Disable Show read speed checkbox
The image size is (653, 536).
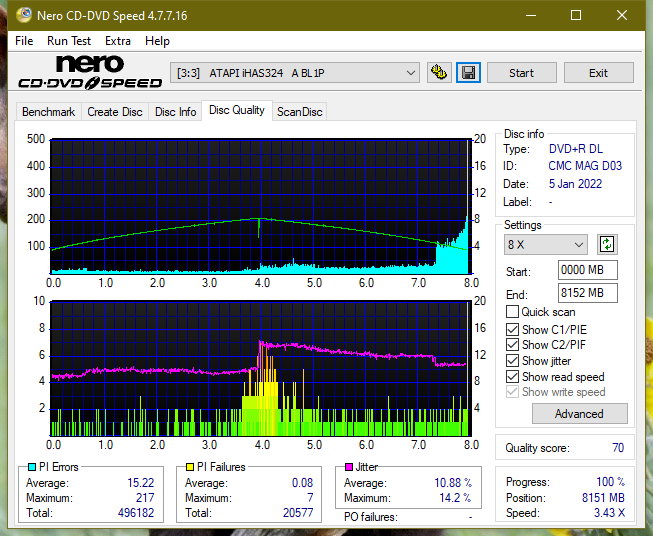point(512,376)
